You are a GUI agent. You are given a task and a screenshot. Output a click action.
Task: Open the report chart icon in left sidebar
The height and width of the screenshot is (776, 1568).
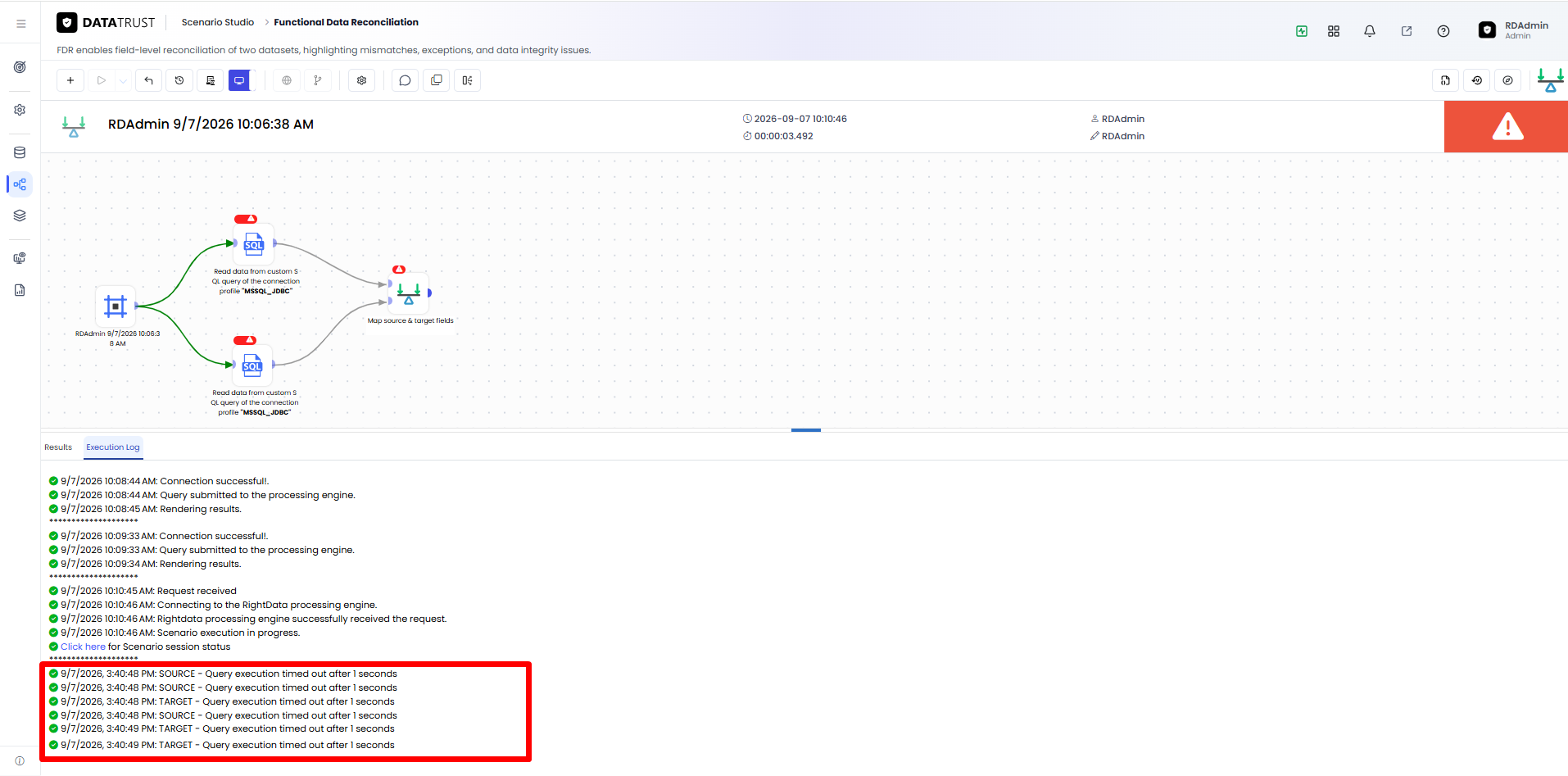[x=20, y=290]
